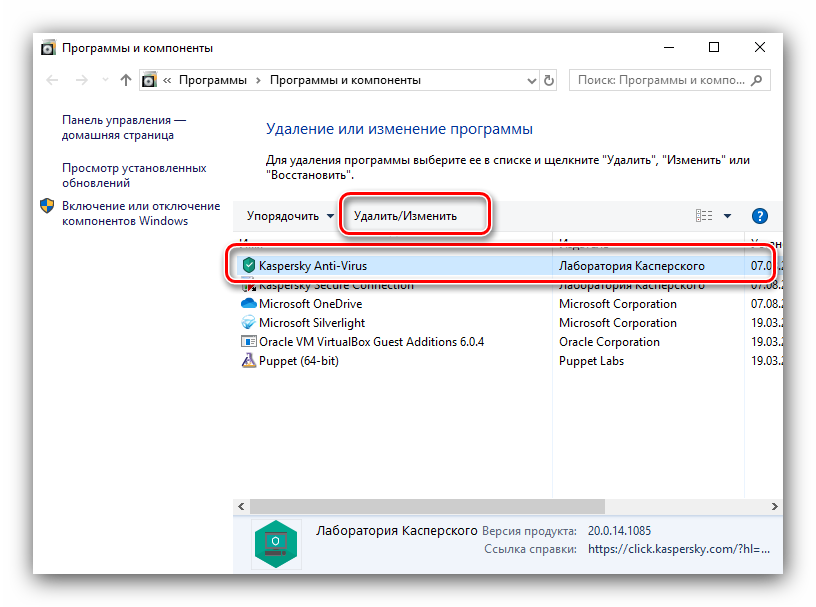This screenshot has height=607, width=816.
Task: Expand address bar history dropdown
Action: pos(531,81)
